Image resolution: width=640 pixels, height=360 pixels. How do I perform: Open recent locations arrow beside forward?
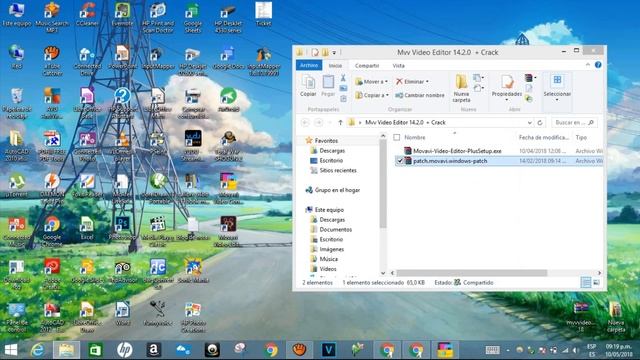tap(329, 122)
